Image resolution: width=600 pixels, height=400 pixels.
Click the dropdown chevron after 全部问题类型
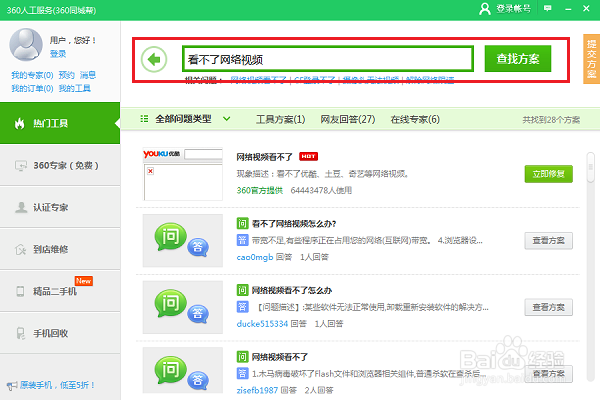click(227, 119)
